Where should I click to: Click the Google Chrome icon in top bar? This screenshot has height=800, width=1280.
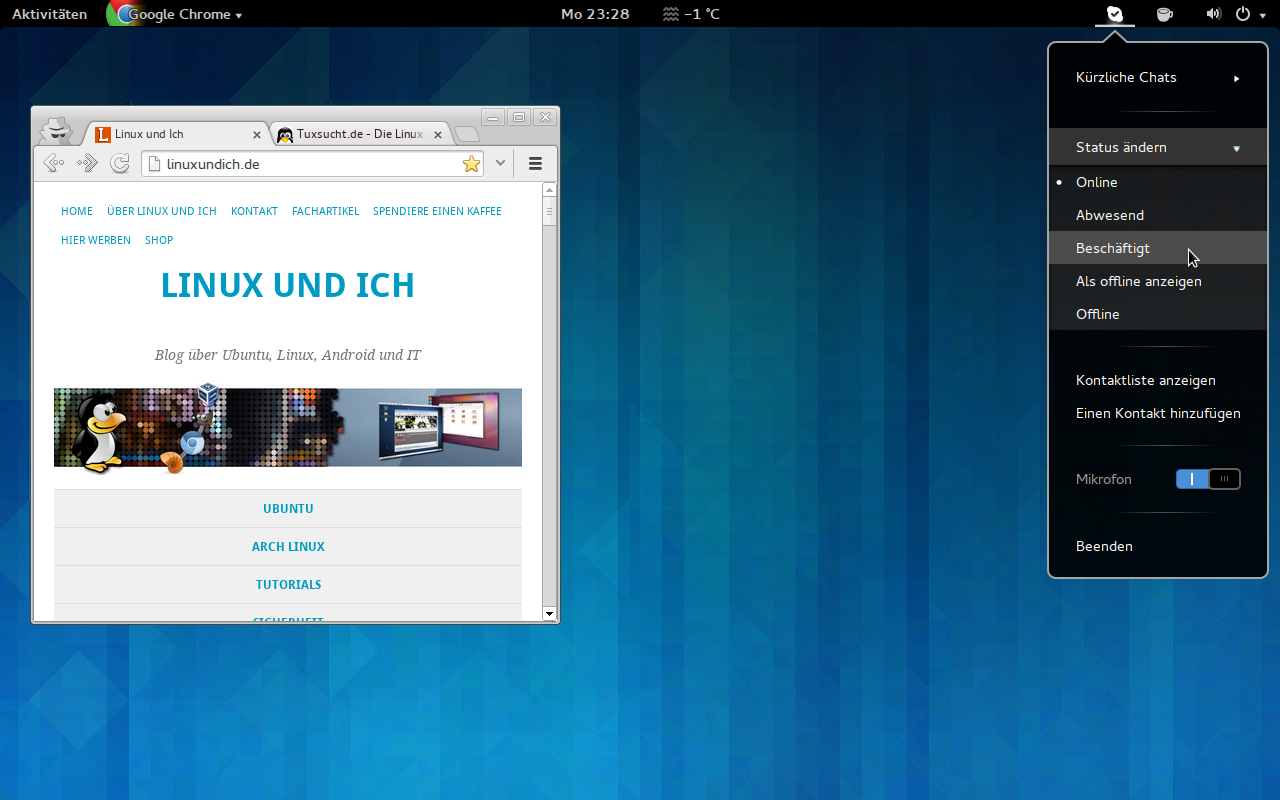click(x=123, y=14)
